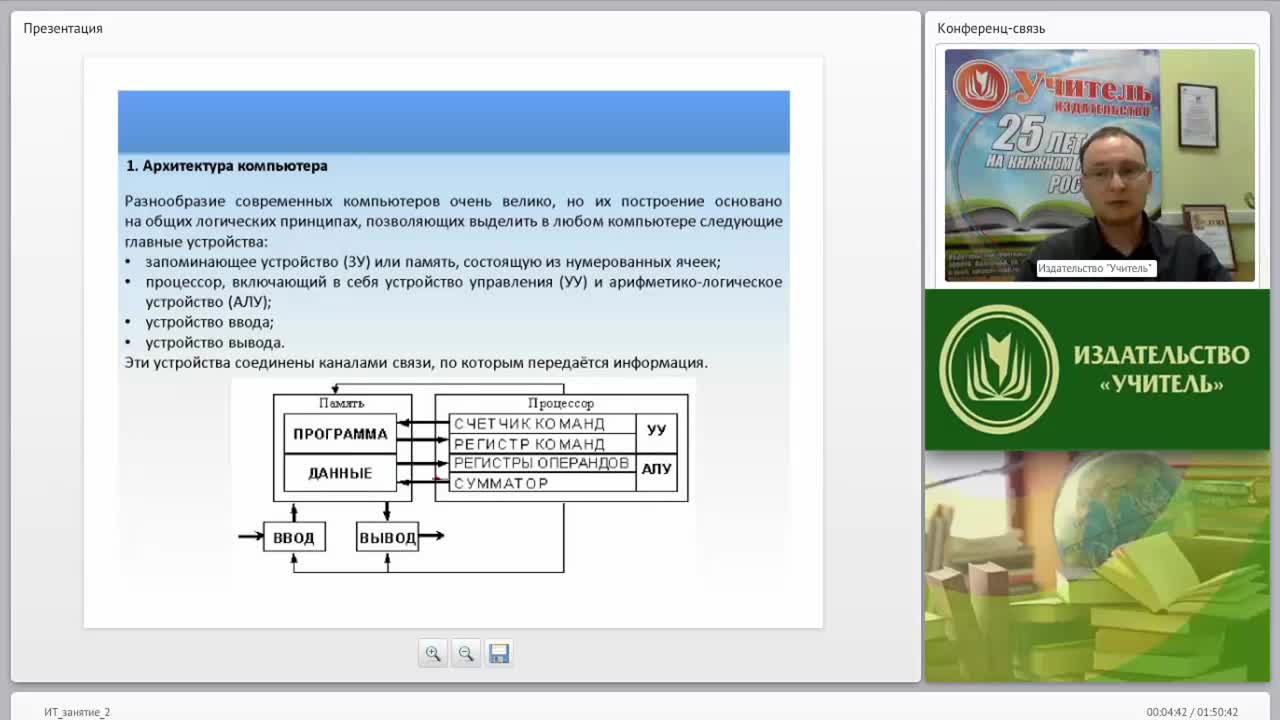Select the Конференц-связь panel header

point(991,28)
